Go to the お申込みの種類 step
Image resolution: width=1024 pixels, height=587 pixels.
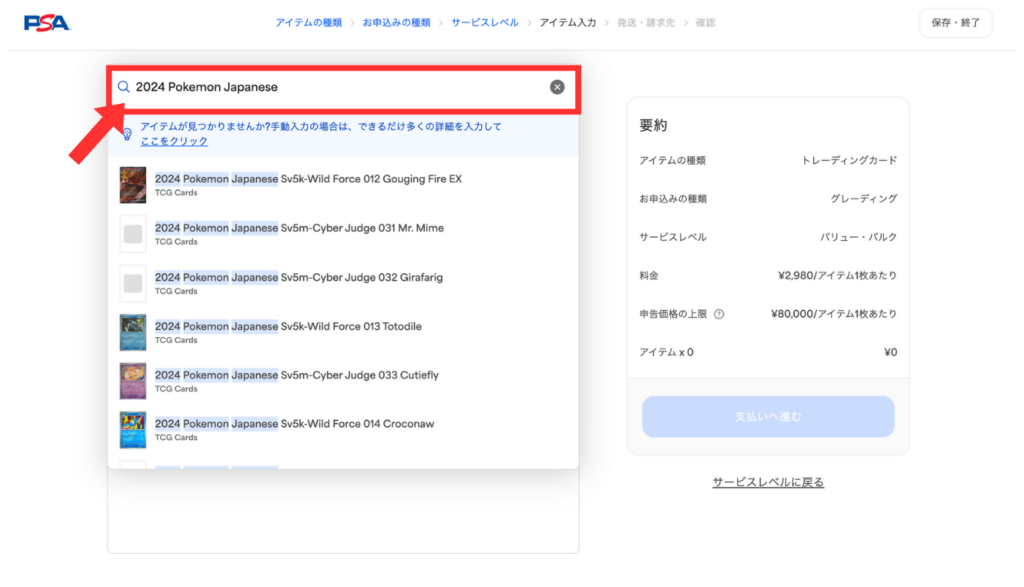(x=396, y=23)
